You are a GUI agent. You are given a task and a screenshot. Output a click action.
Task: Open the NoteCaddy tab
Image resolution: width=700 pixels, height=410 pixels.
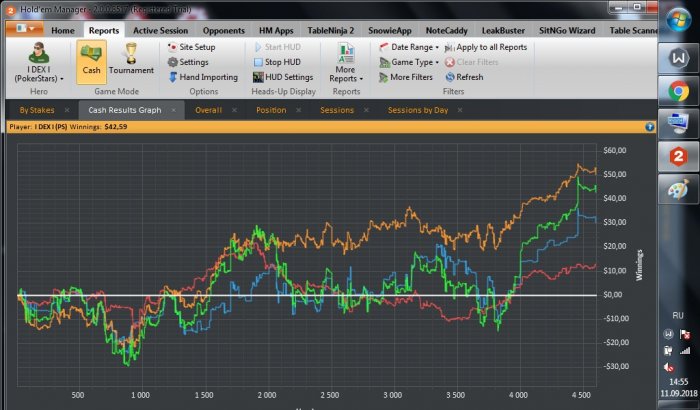pyautogui.click(x=446, y=31)
